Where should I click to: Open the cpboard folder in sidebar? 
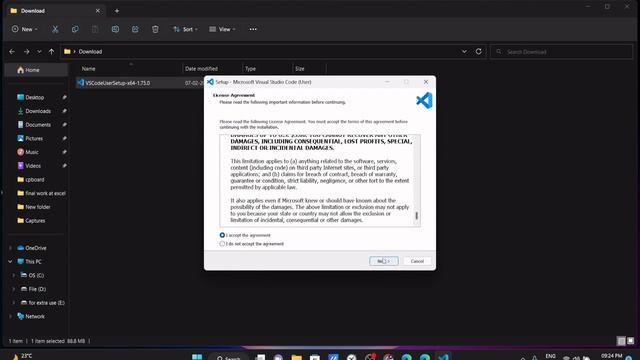34,180
